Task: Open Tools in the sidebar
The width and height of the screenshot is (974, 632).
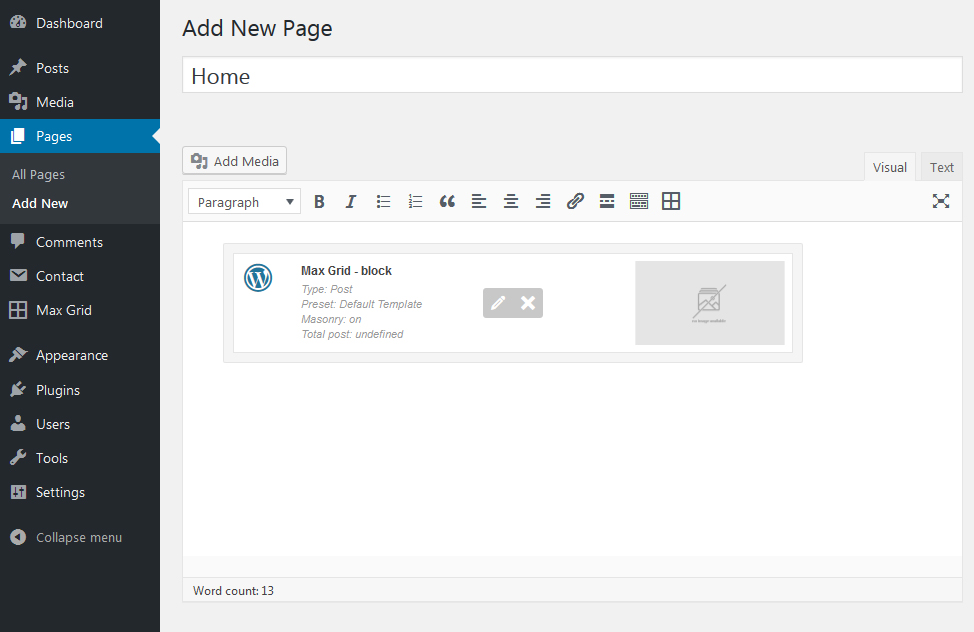Action: [x=80, y=458]
